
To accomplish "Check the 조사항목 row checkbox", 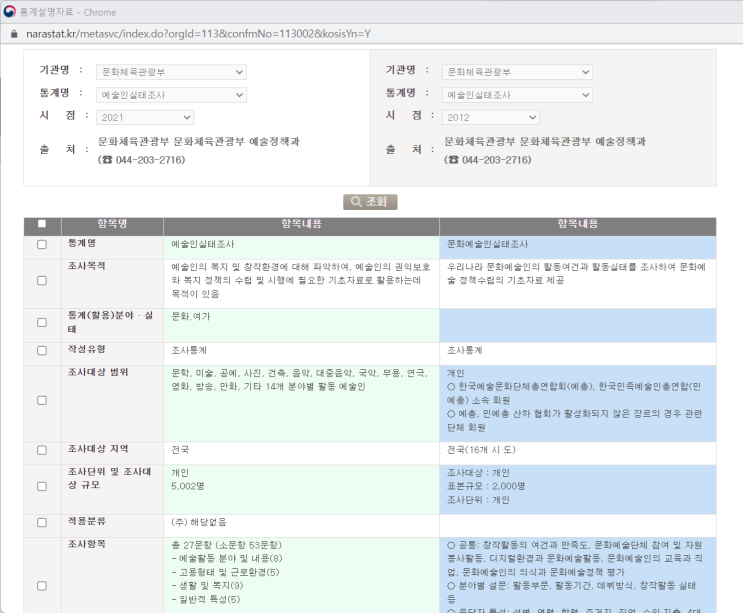I will point(42,586).
